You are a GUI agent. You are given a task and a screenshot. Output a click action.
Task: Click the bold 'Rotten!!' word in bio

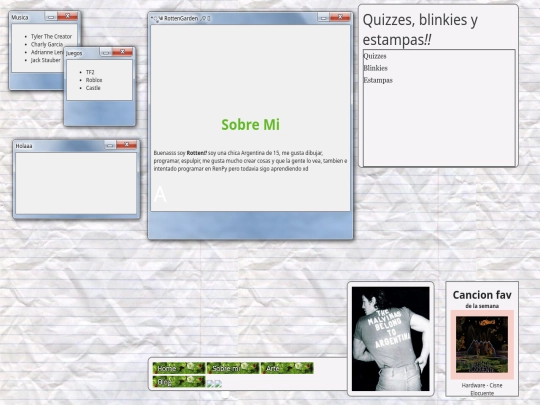point(197,153)
